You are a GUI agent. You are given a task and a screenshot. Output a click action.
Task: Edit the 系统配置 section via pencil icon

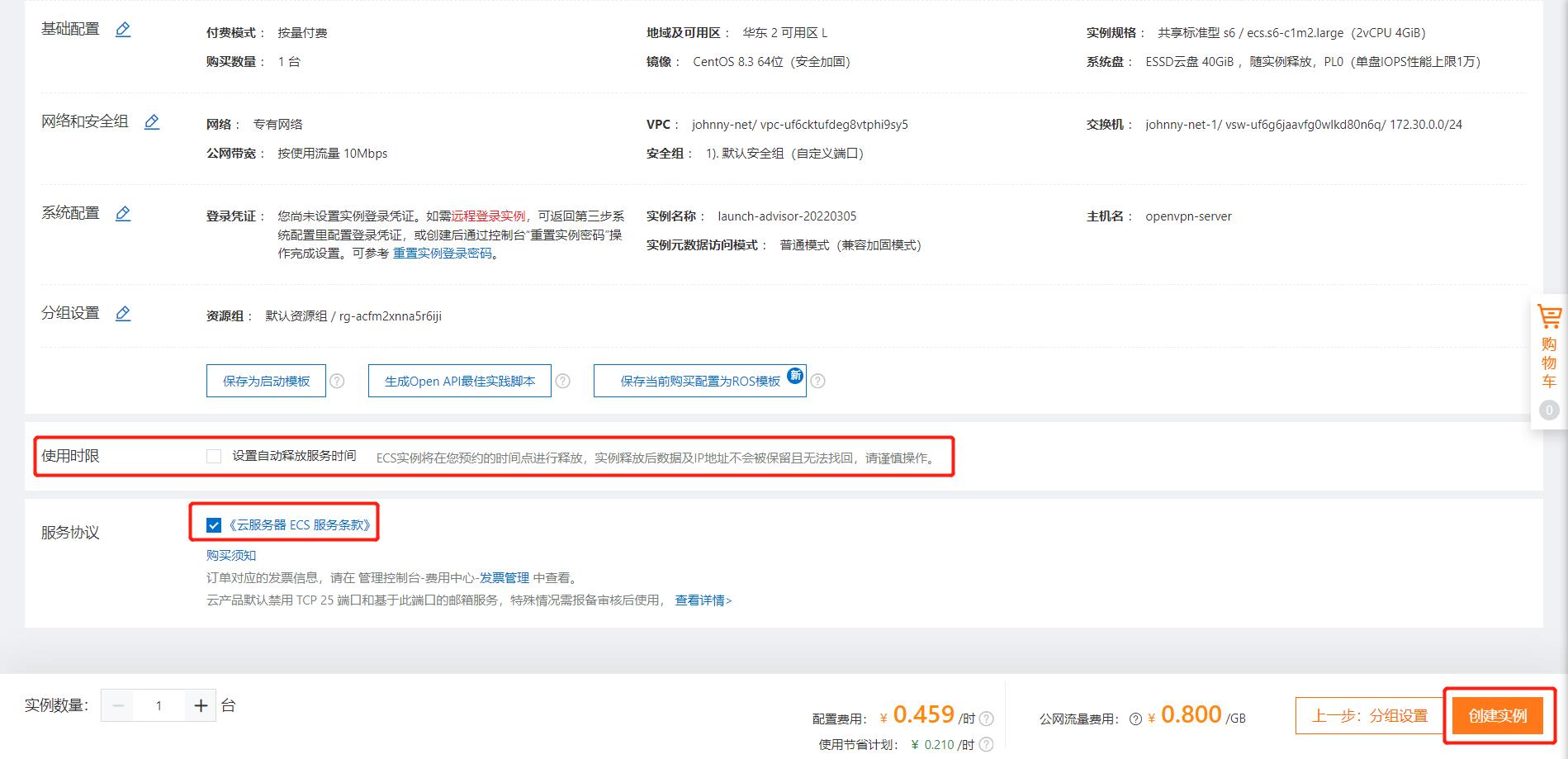point(123,214)
